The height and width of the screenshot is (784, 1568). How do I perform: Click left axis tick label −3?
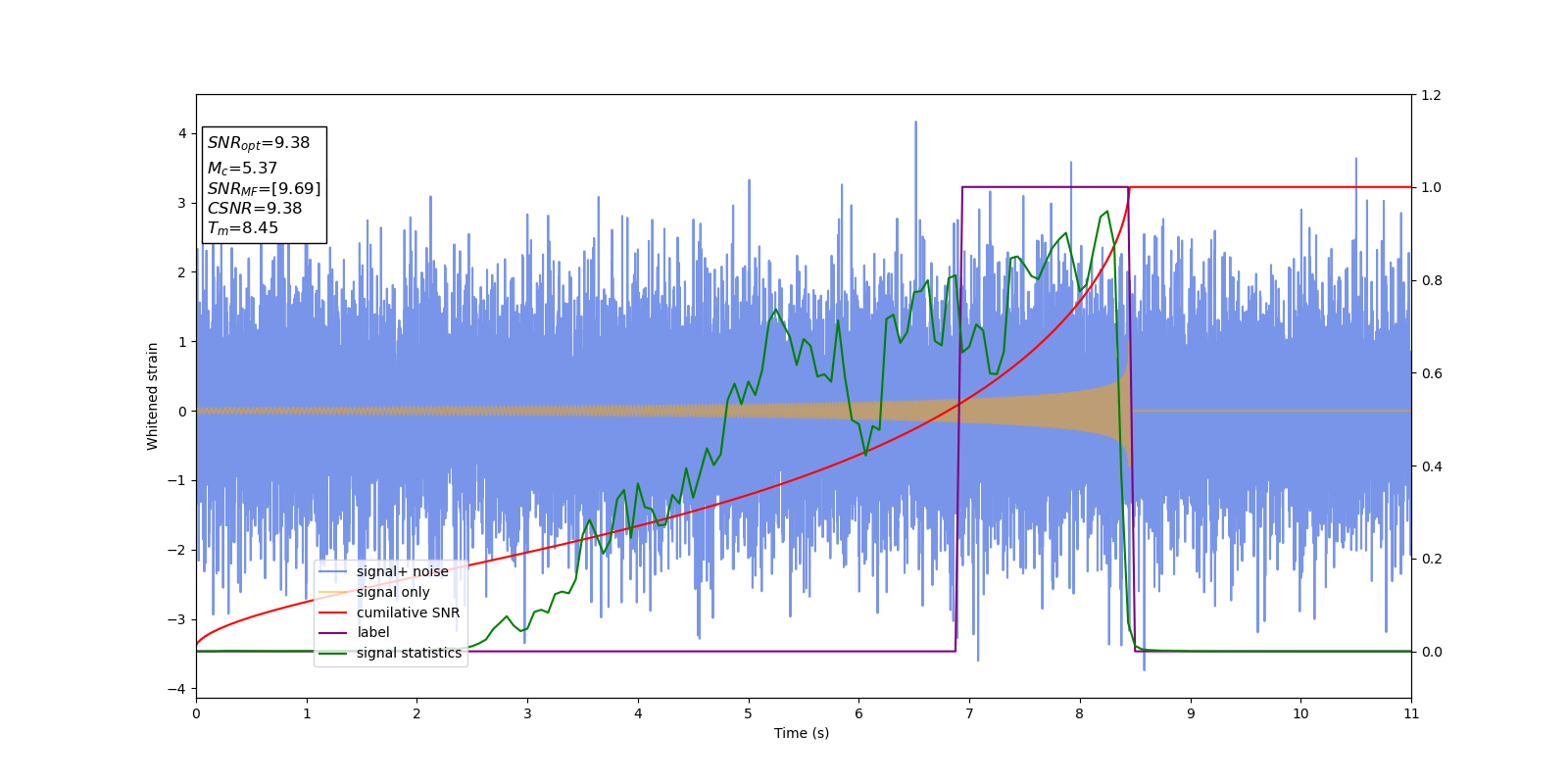coord(177,619)
